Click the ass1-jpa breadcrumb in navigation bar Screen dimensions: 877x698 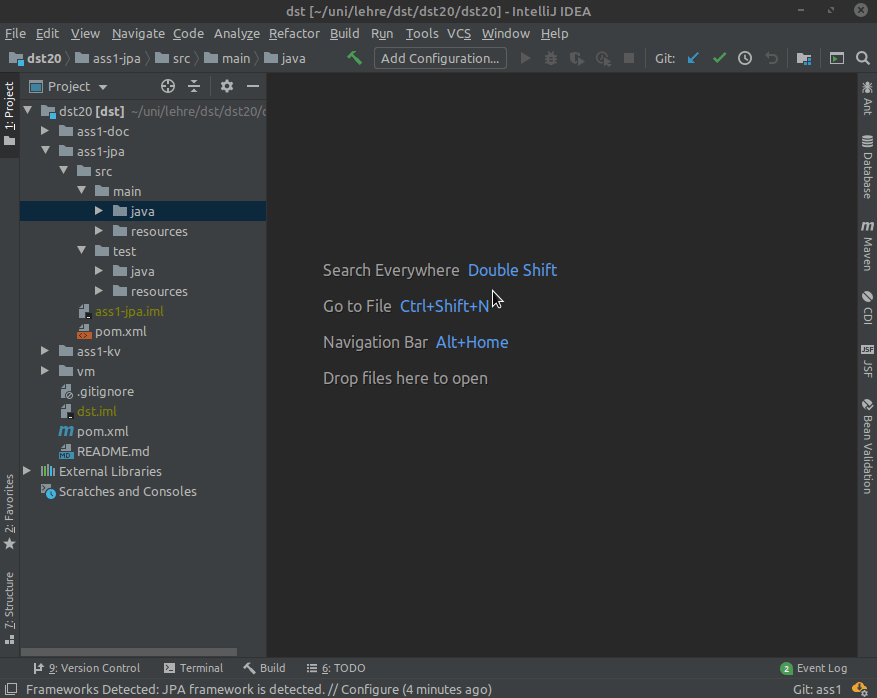tap(108, 58)
